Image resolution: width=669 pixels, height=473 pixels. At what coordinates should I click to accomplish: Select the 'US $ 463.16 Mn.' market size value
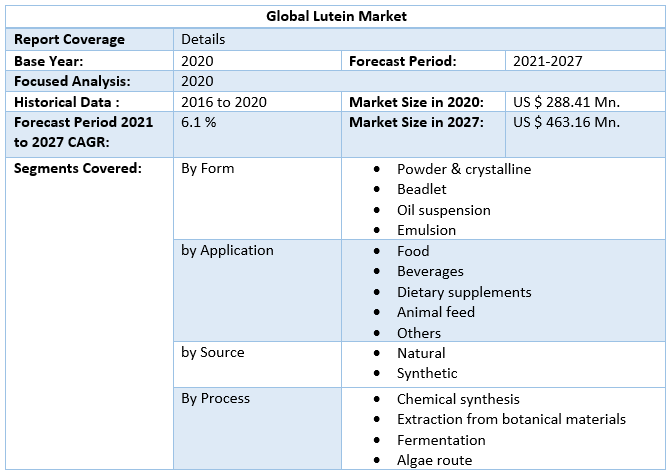[566, 122]
